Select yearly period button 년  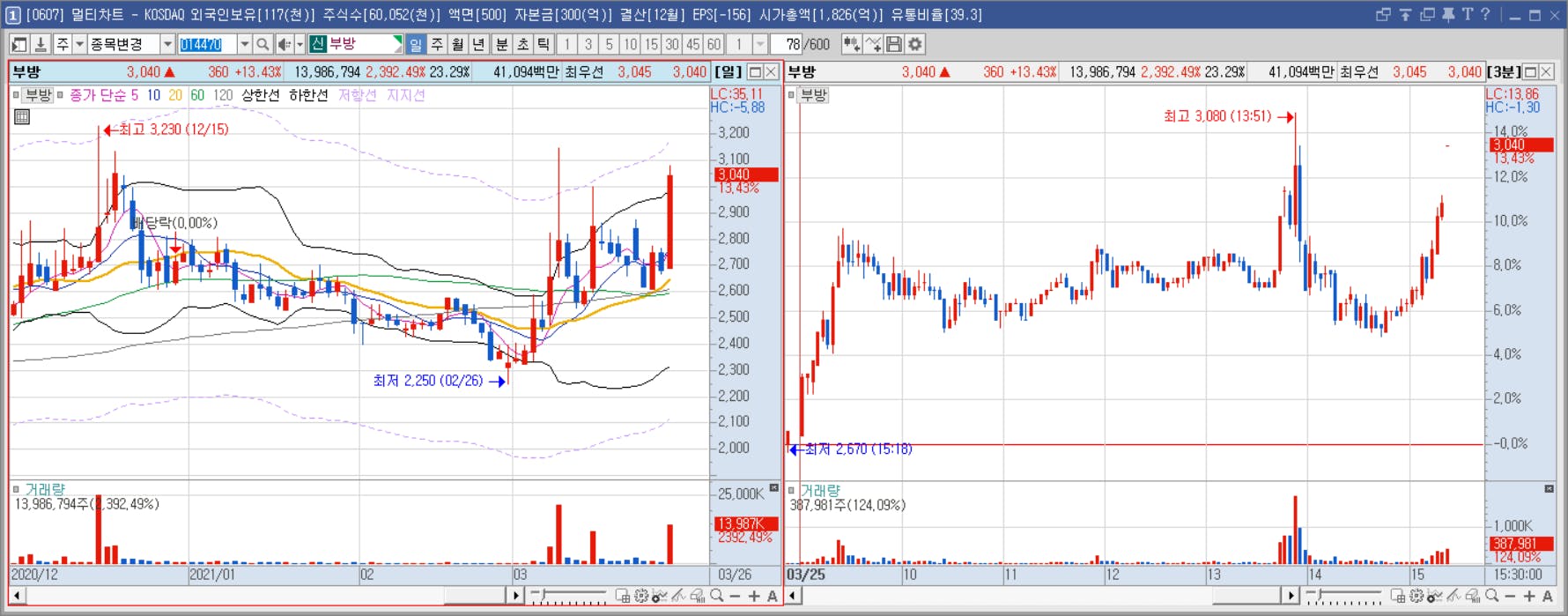479,44
